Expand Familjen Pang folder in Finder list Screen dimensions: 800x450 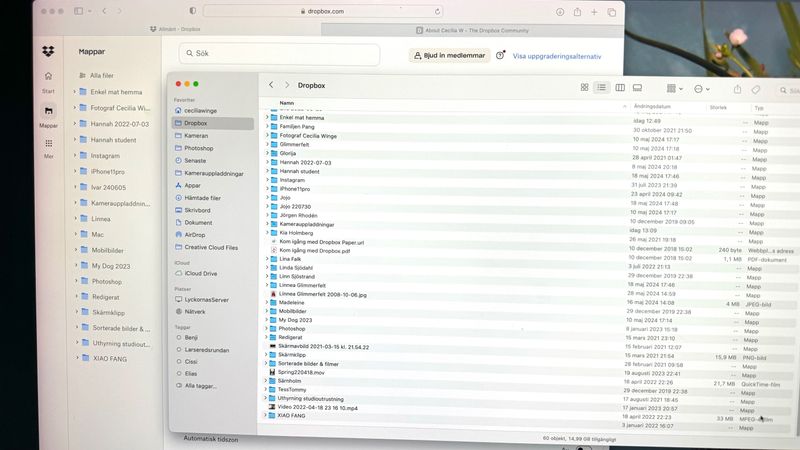[x=267, y=126]
